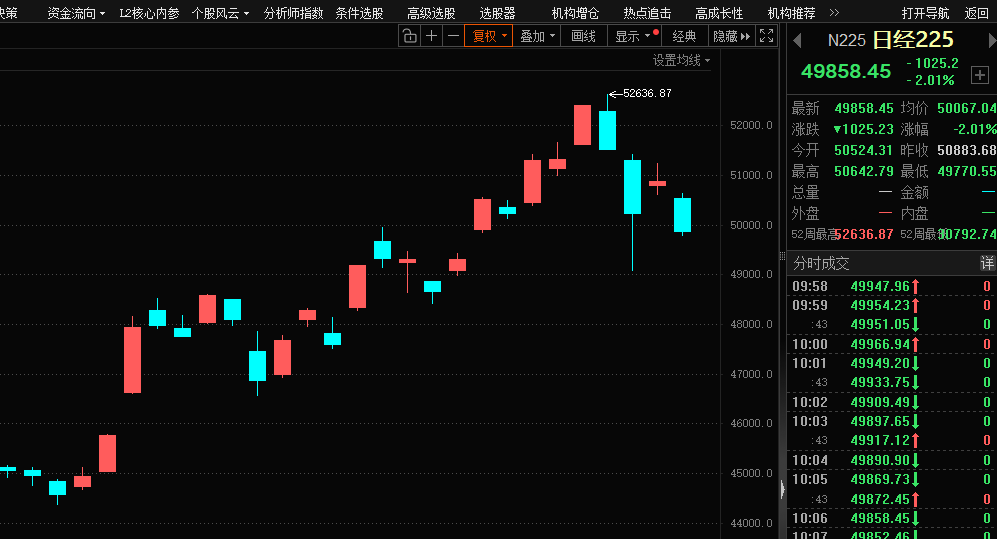Enter fullscreen chart view icon

767,36
